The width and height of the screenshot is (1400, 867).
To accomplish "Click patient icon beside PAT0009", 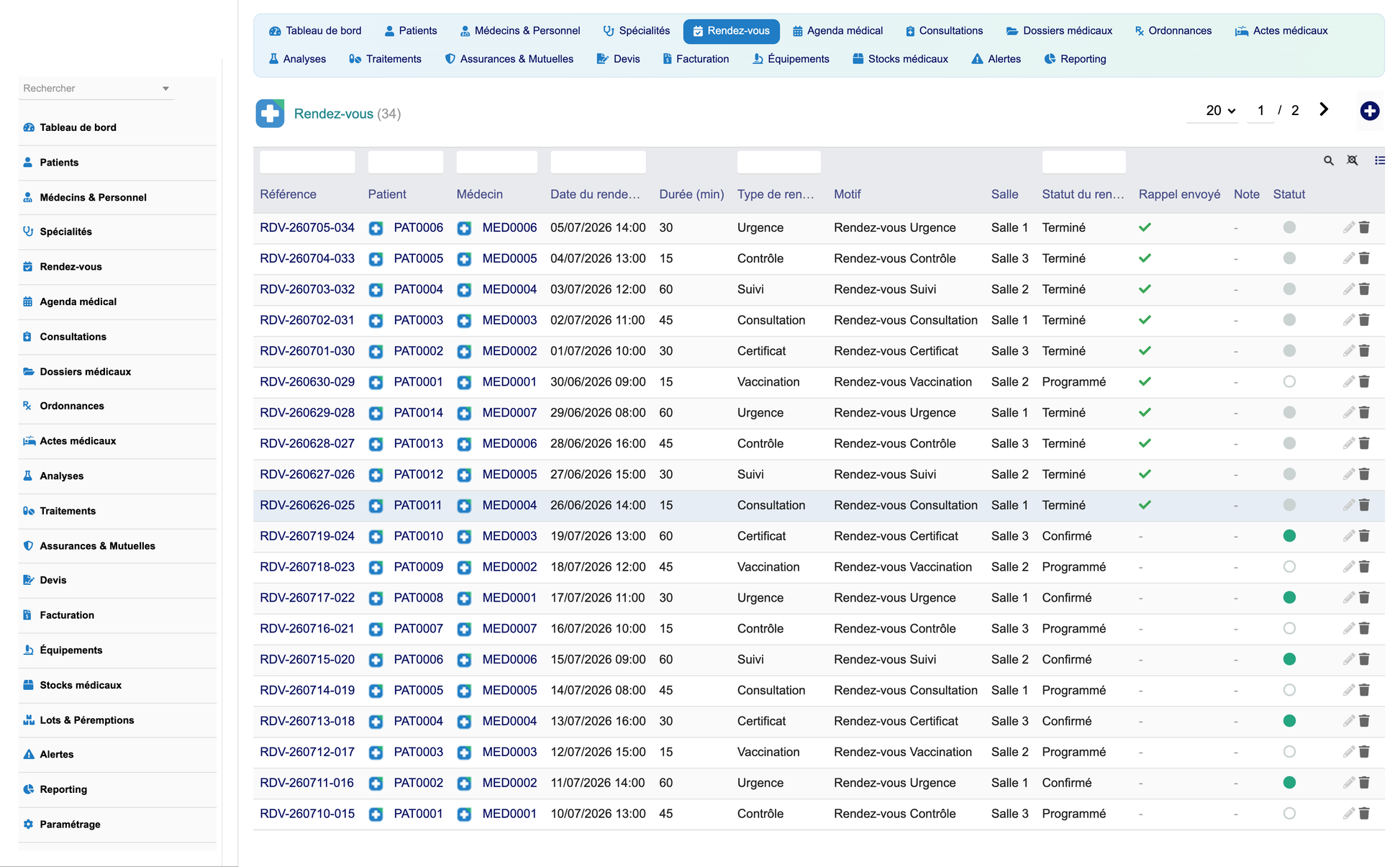I will 376,568.
